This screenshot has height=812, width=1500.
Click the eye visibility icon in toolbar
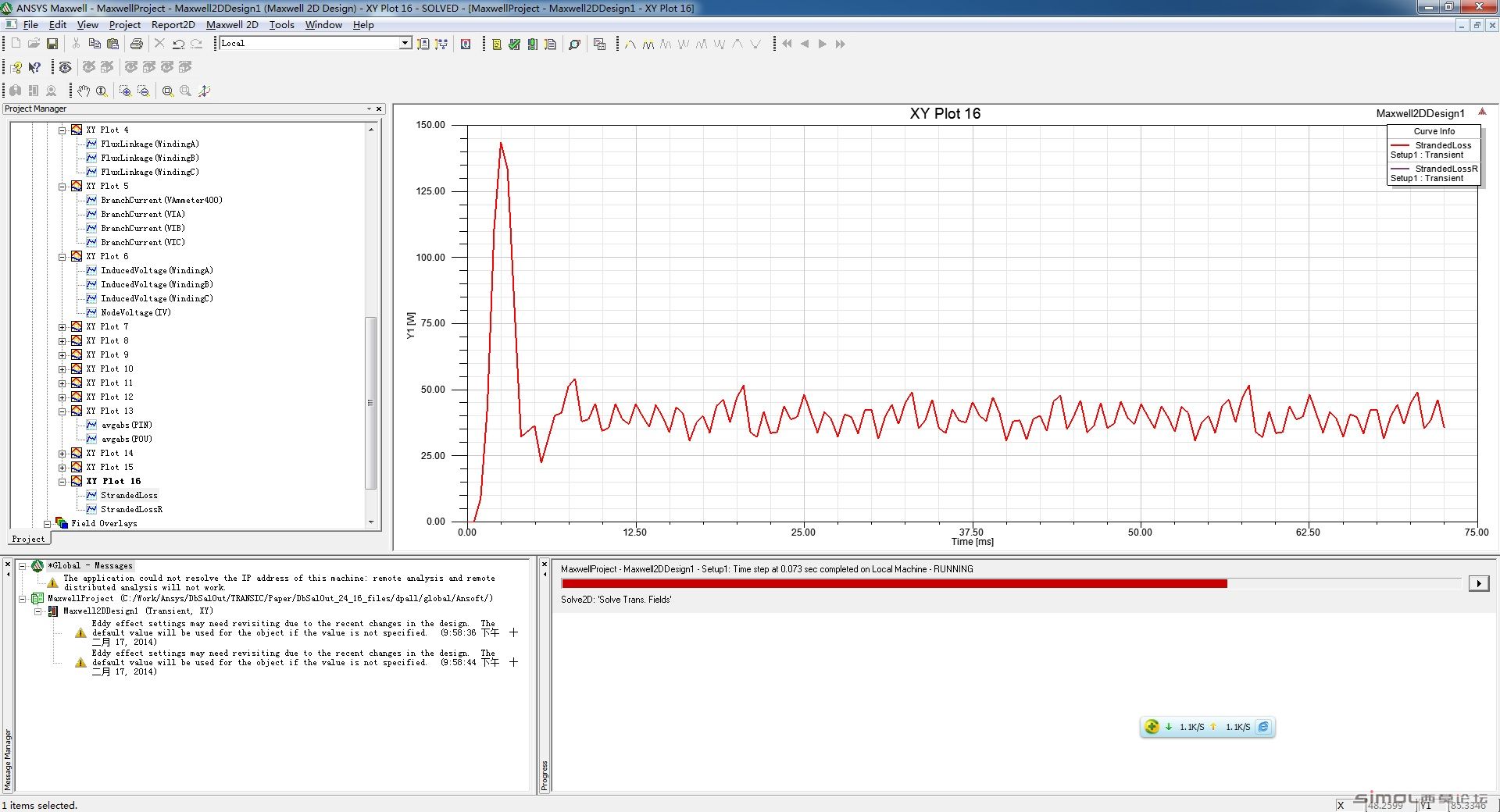click(x=66, y=67)
